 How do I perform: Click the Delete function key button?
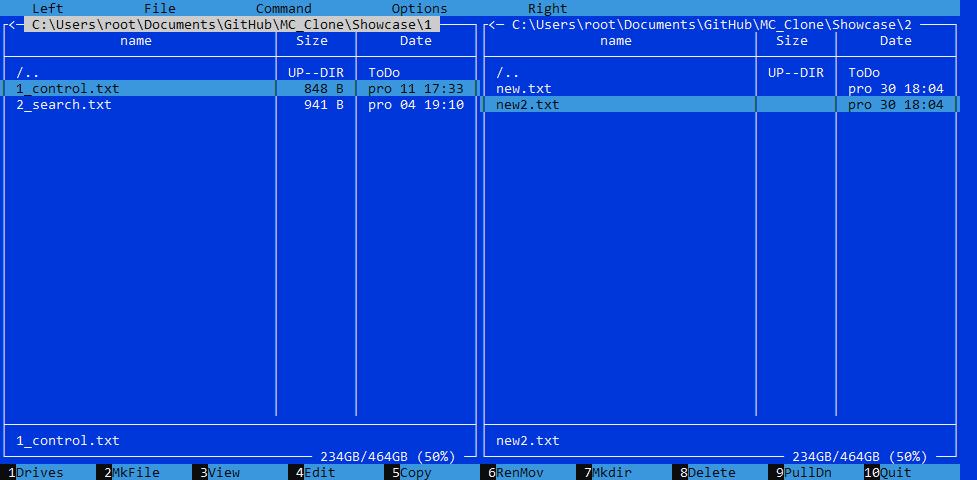[711, 472]
